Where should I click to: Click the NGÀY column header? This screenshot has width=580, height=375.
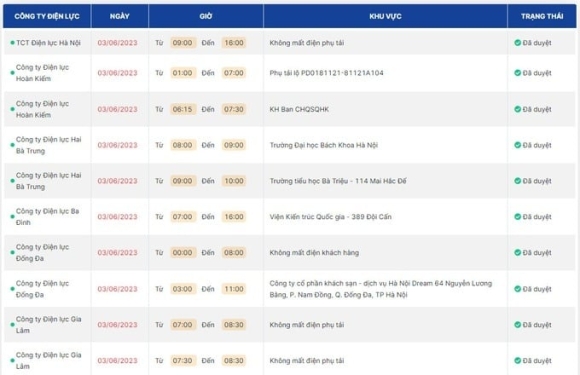(x=119, y=16)
